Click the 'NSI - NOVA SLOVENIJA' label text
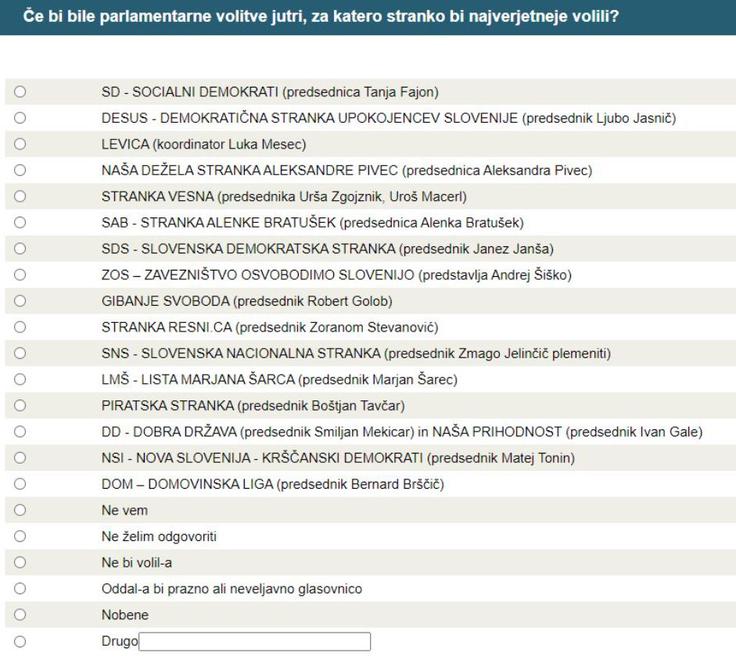This screenshot has width=736, height=667. coord(176,458)
